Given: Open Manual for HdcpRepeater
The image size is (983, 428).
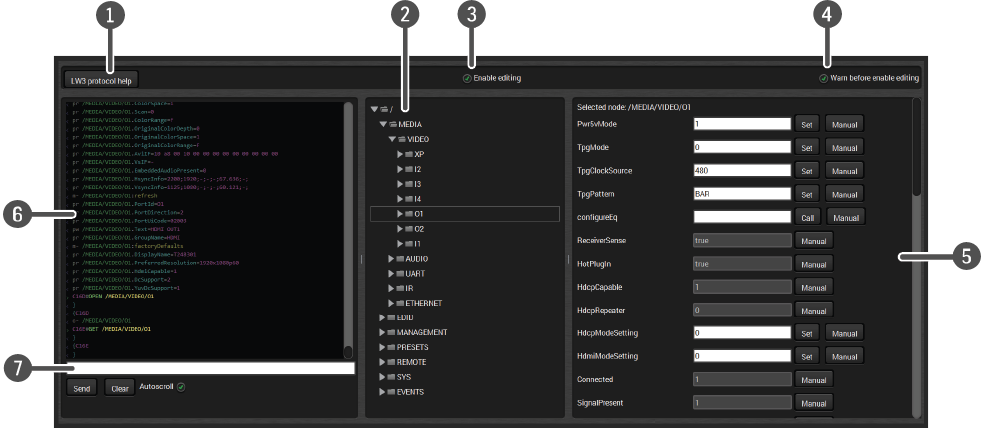Looking at the screenshot, I should click(814, 311).
